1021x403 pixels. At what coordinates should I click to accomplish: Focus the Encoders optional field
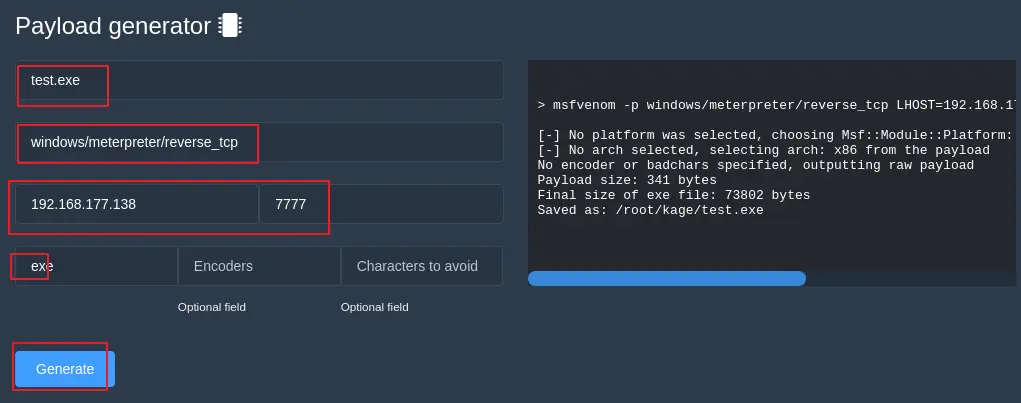click(x=259, y=266)
